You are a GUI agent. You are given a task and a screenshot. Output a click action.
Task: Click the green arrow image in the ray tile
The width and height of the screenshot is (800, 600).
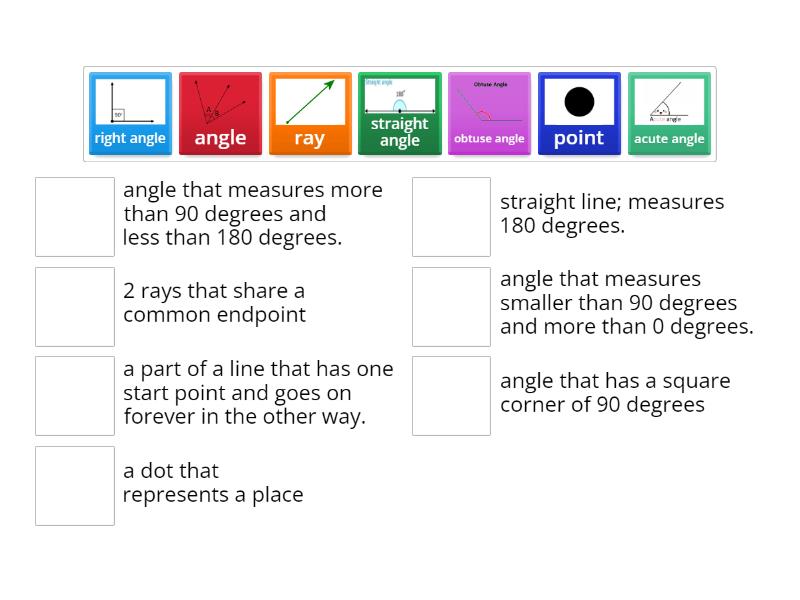tap(310, 102)
